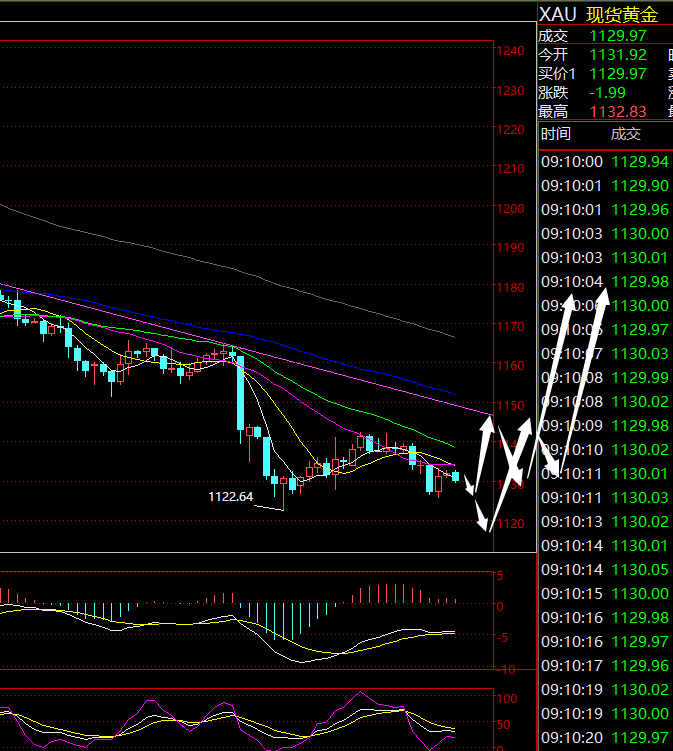Viewport: 673px width, 751px height.
Task: Select tick 09:10:13 priced 1130.02
Action: pyautogui.click(x=605, y=522)
